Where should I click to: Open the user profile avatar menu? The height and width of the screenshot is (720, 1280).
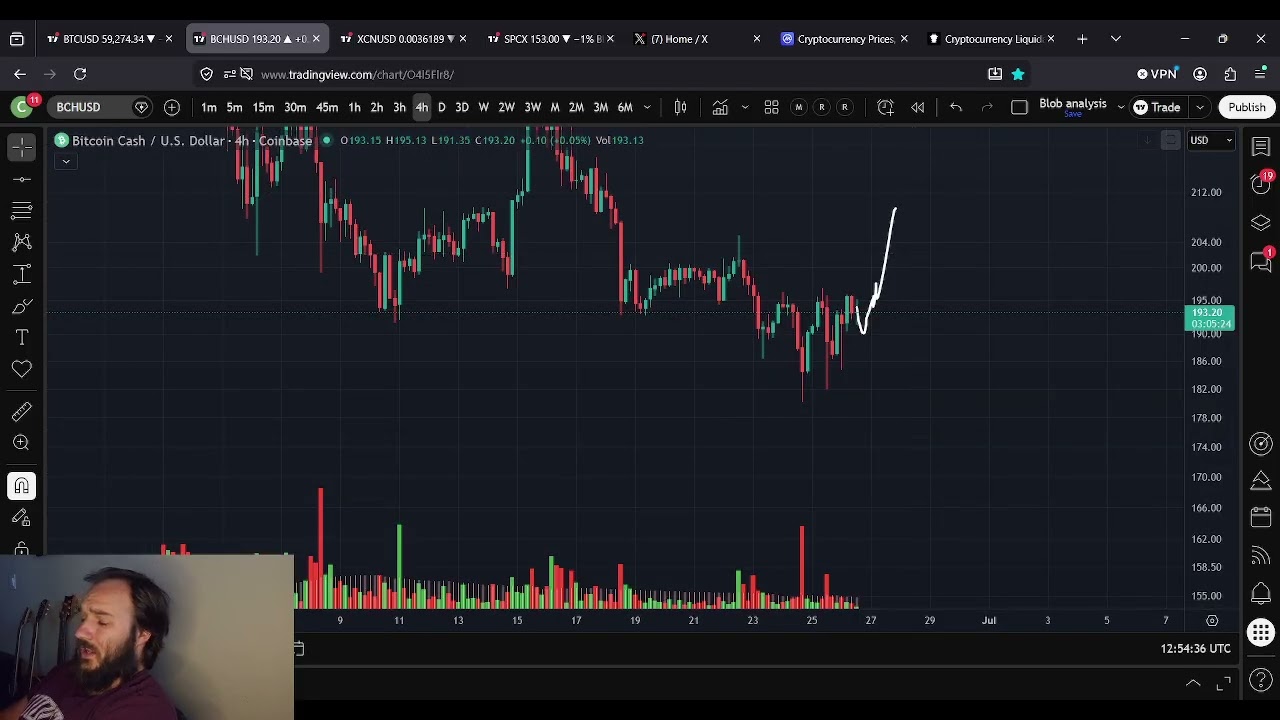[x=22, y=106]
